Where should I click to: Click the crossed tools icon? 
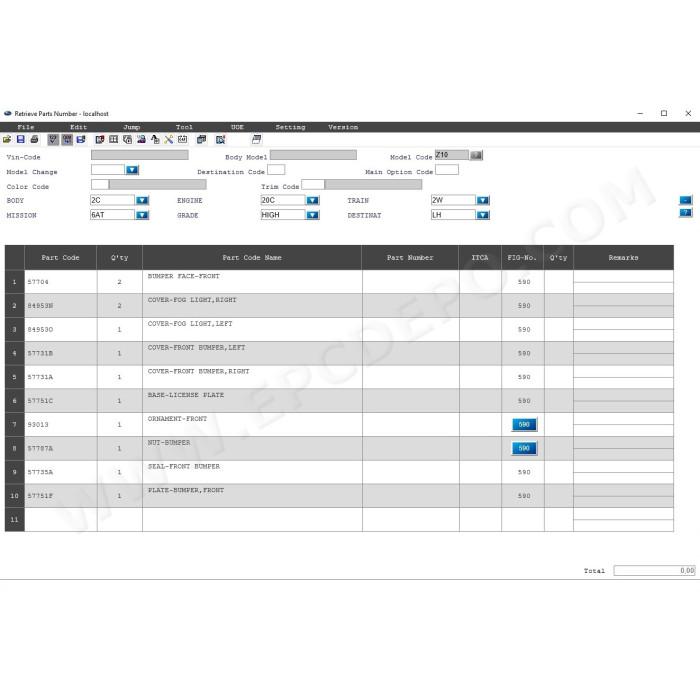[x=169, y=140]
